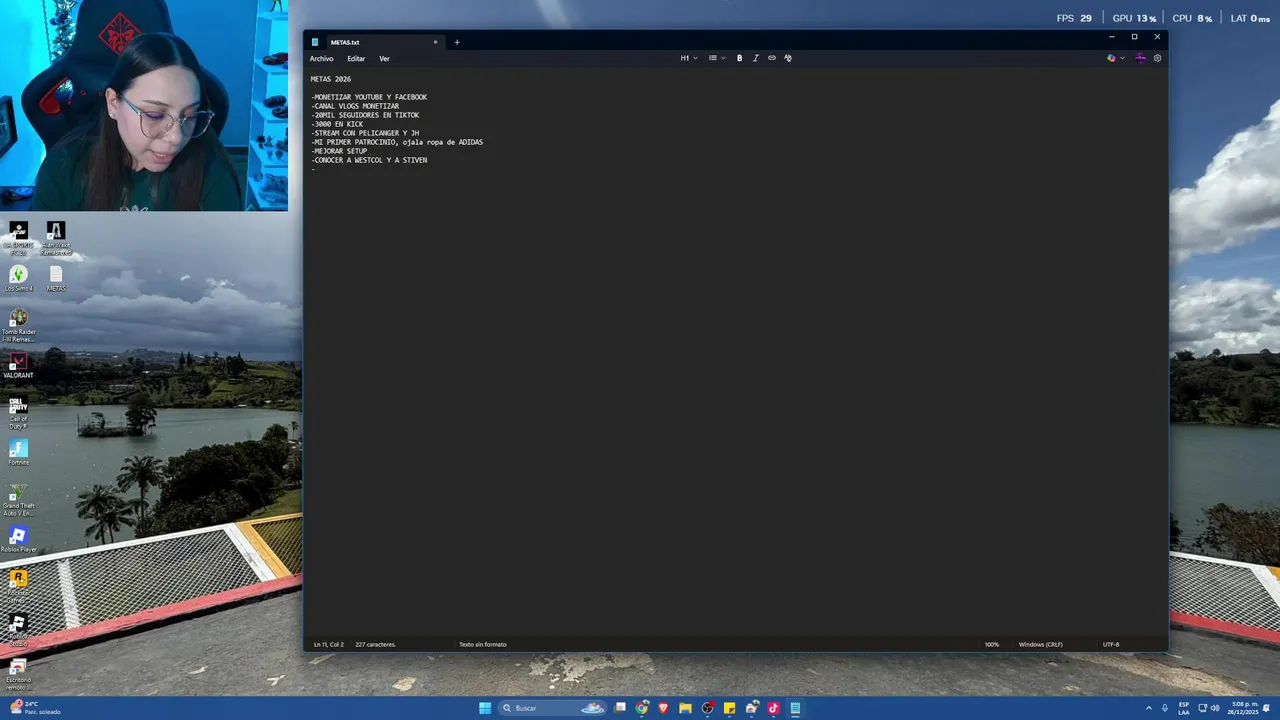Click the line '-3000 EN KICK'

click(337, 124)
